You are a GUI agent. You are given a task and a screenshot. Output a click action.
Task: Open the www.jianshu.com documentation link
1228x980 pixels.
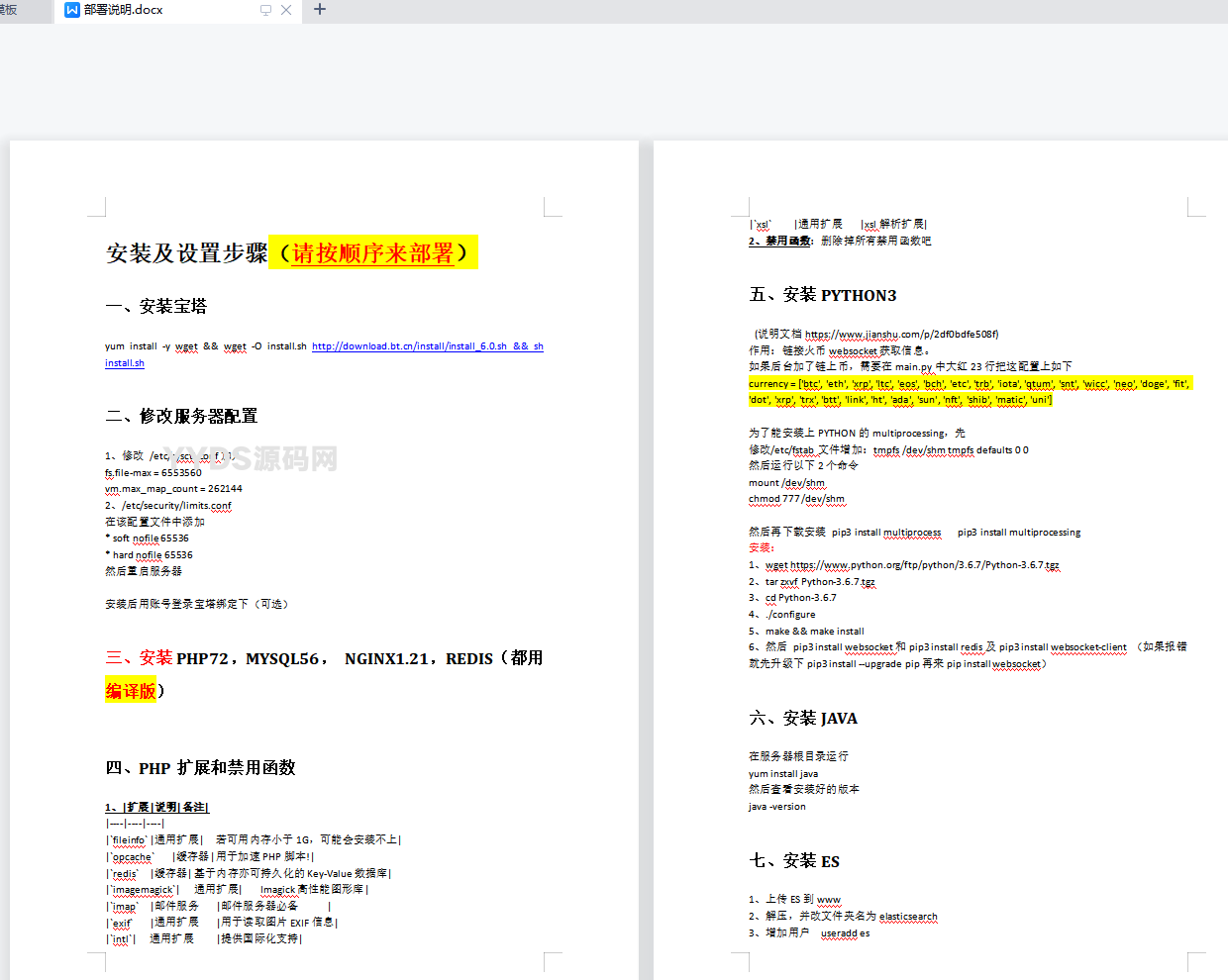[x=901, y=335]
